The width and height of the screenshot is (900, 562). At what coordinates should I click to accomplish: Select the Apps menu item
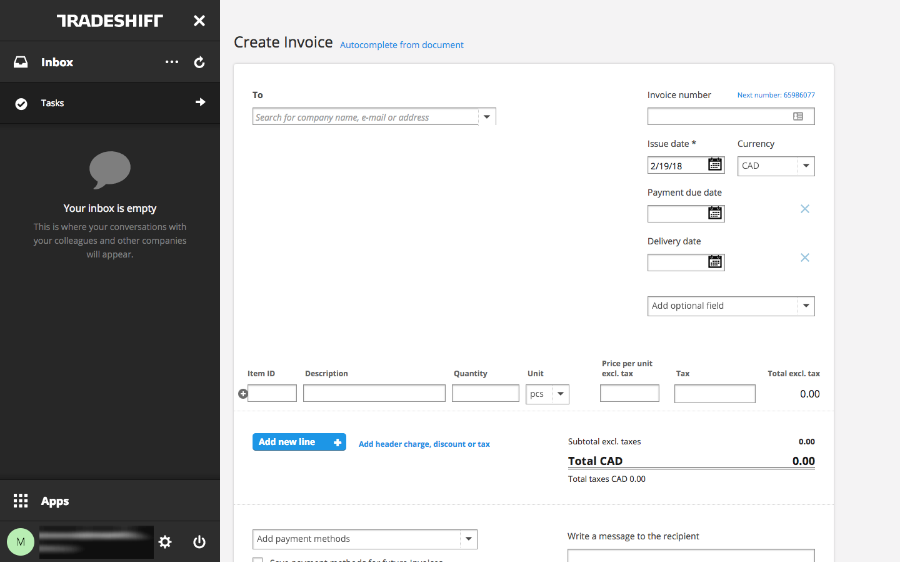tap(110, 501)
